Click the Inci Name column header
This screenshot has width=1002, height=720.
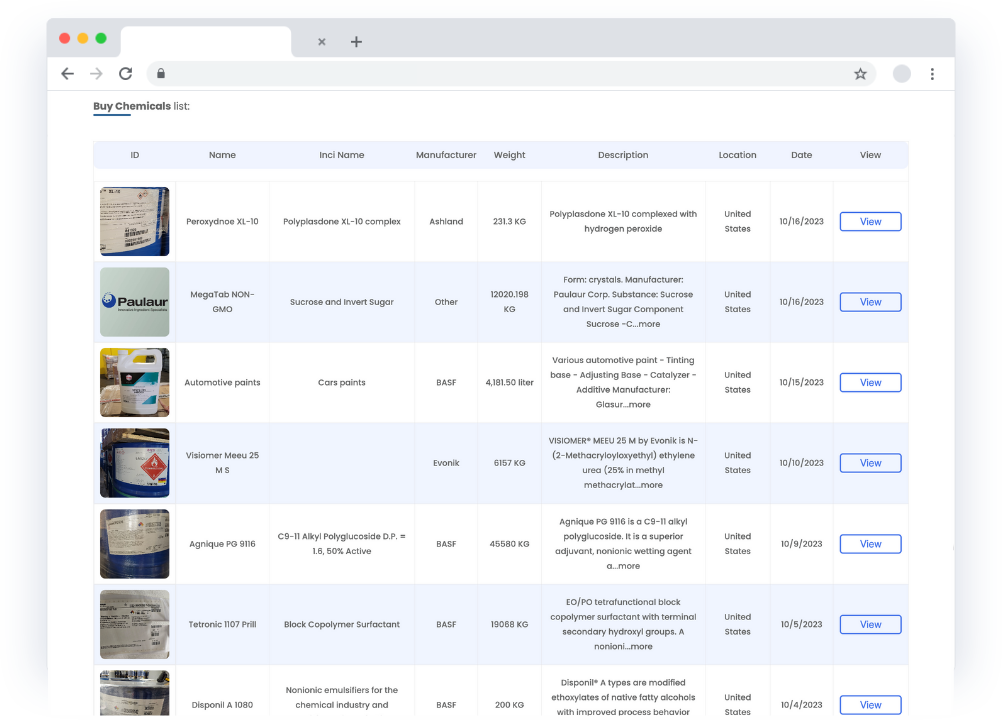click(x=342, y=155)
